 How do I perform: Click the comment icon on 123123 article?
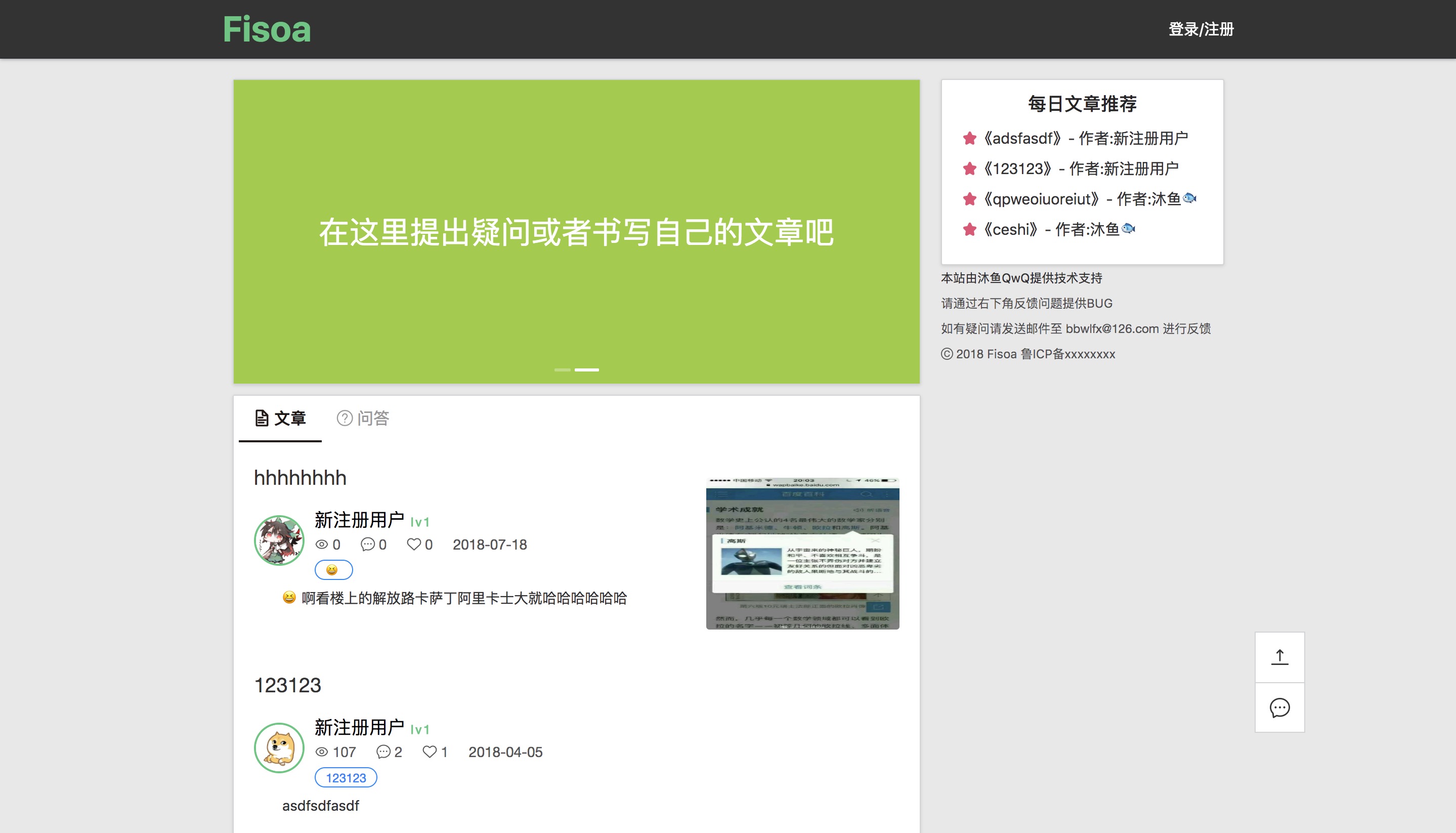click(x=383, y=752)
